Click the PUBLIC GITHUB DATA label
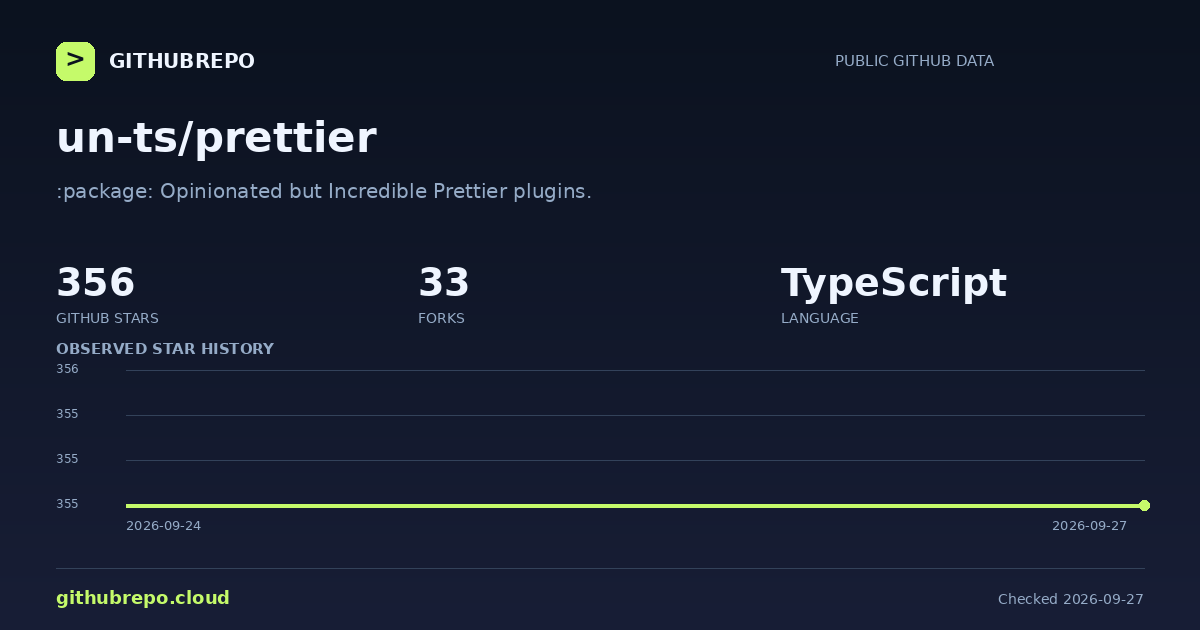 tap(914, 61)
